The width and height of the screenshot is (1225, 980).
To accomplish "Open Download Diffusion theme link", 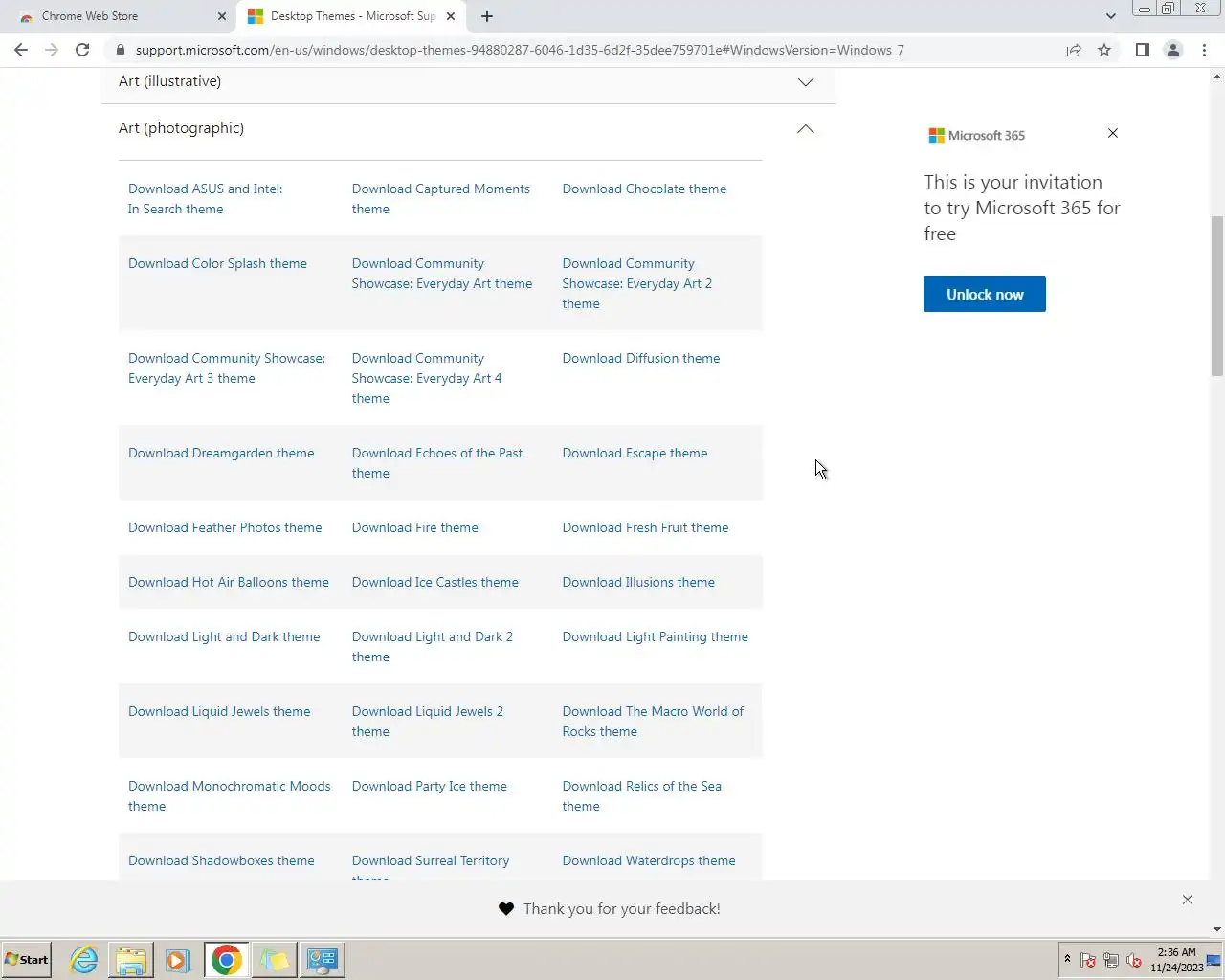I will 641,358.
